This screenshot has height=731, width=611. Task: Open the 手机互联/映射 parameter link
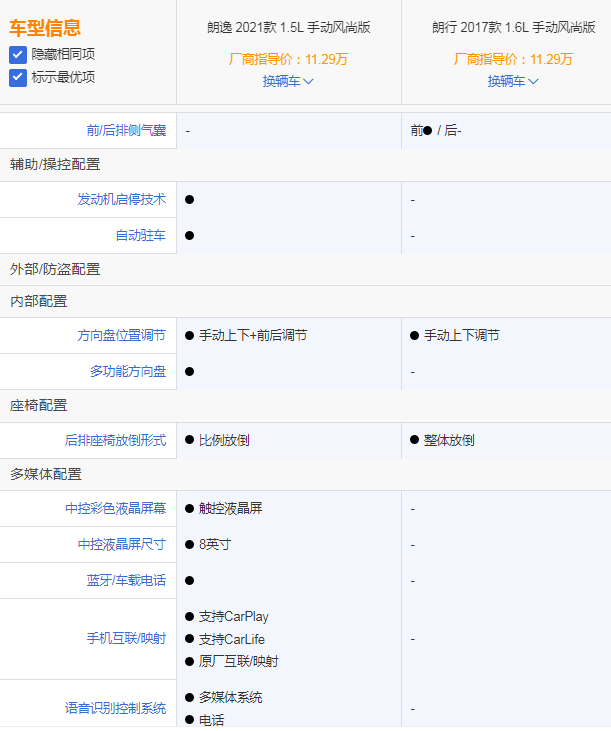[x=126, y=638]
